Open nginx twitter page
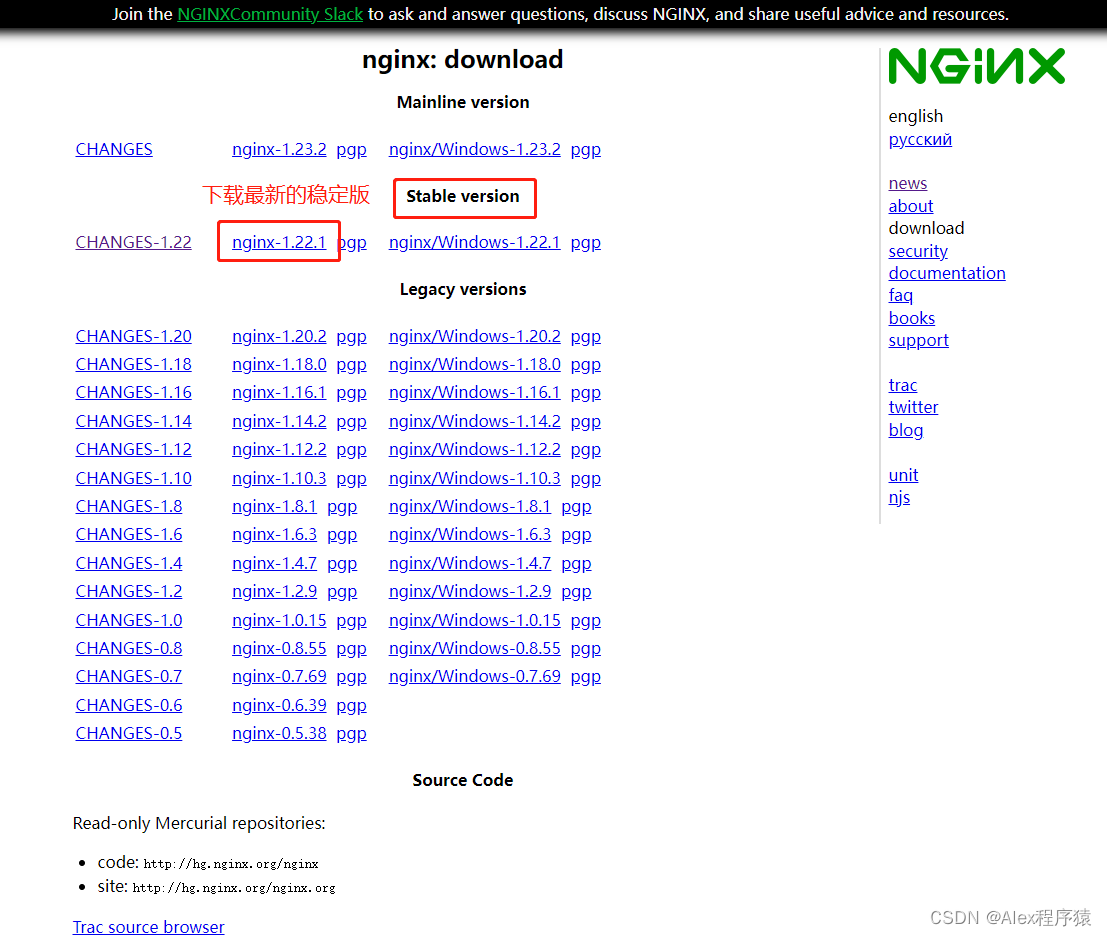This screenshot has width=1107, height=936. pos(913,407)
